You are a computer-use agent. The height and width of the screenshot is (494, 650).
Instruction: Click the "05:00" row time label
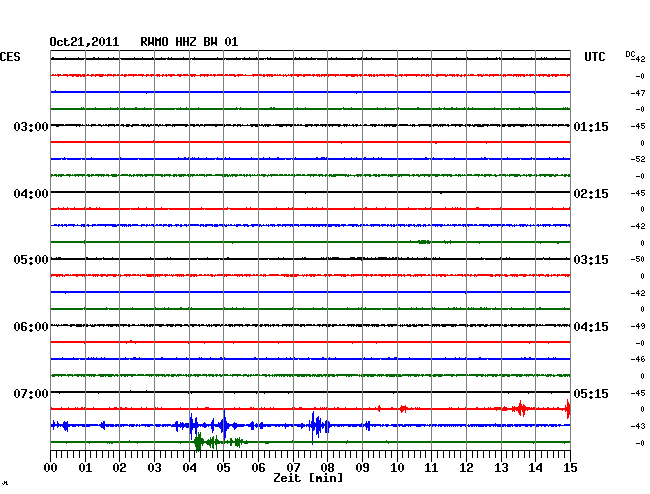point(31,260)
